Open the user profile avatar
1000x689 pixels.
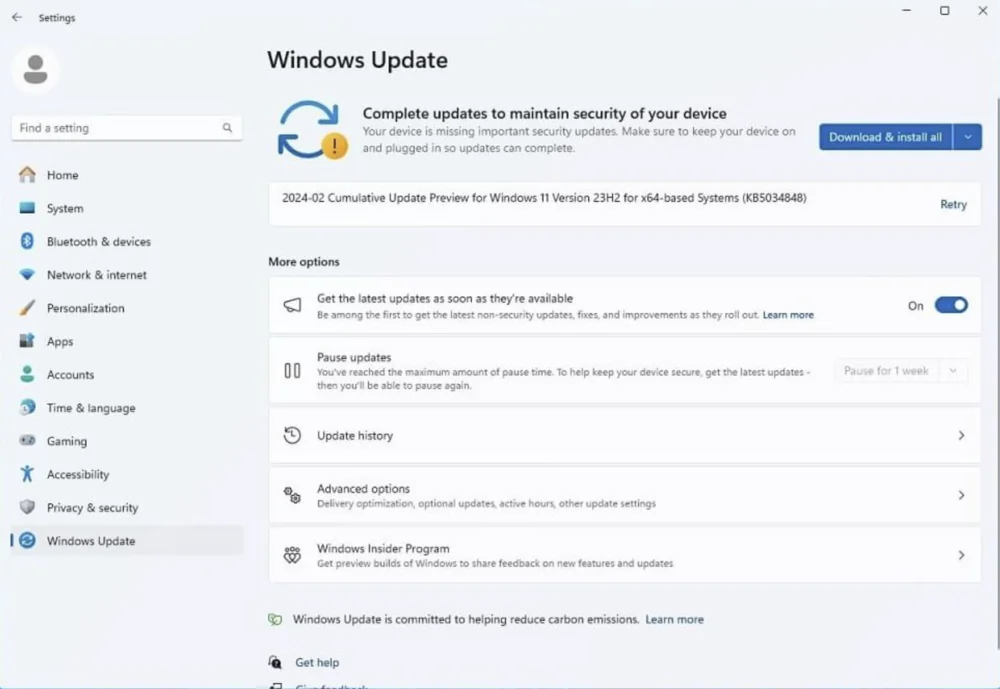(x=36, y=70)
